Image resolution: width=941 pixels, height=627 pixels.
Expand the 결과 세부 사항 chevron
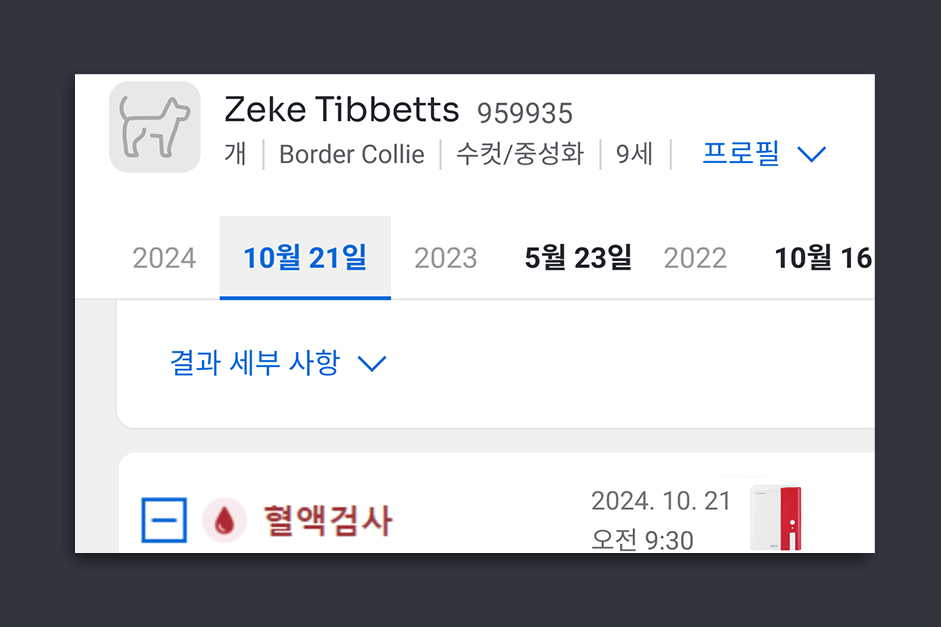pyautogui.click(x=371, y=364)
